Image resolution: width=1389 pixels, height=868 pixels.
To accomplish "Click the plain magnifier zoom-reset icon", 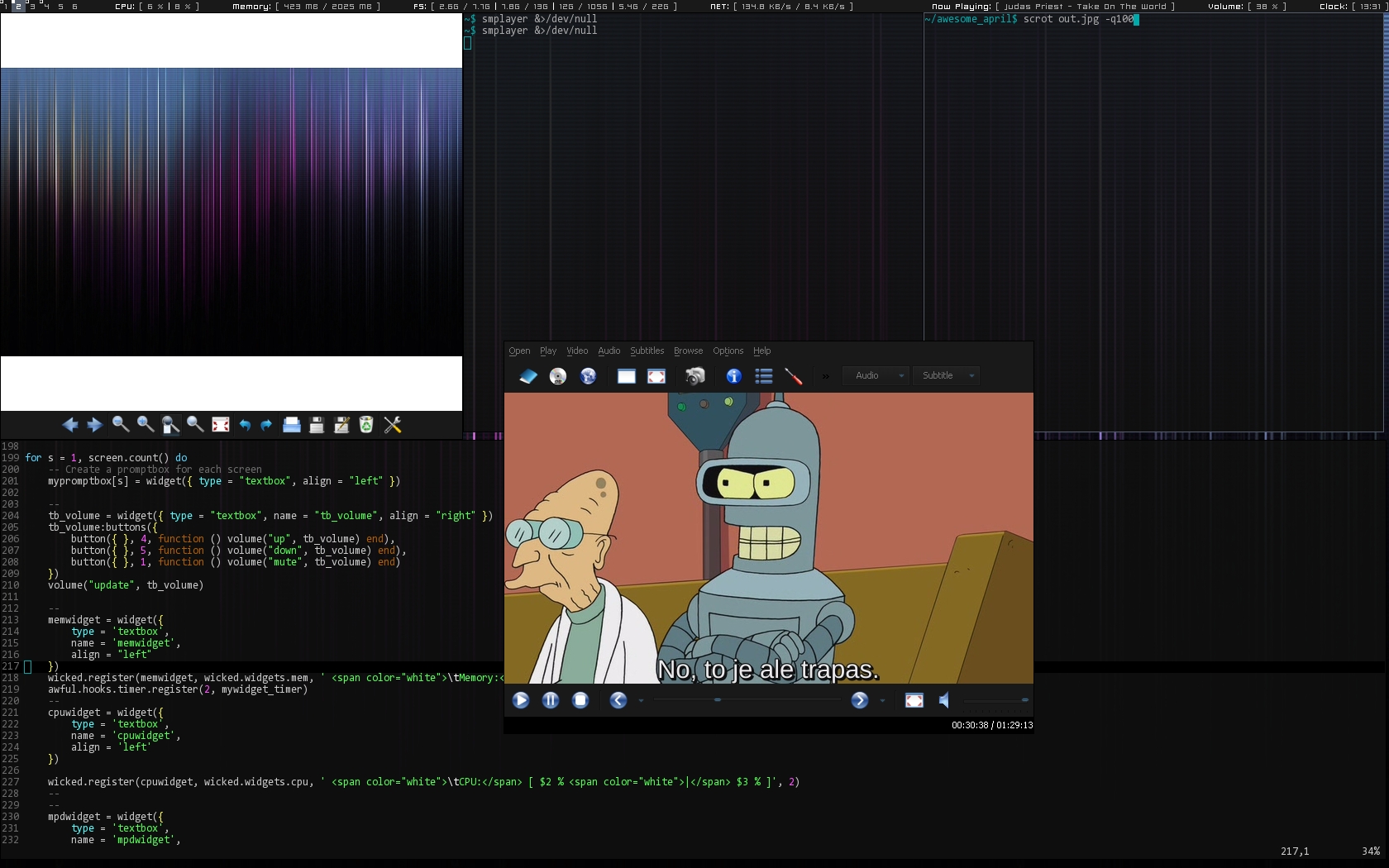I will tap(195, 425).
